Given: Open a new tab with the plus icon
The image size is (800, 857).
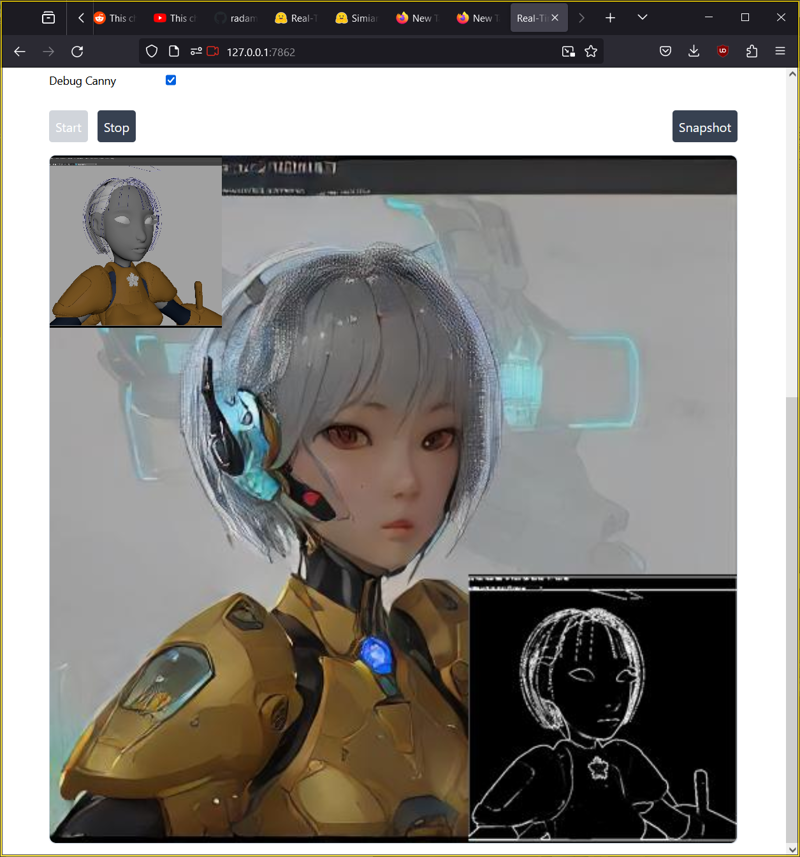Looking at the screenshot, I should (610, 18).
